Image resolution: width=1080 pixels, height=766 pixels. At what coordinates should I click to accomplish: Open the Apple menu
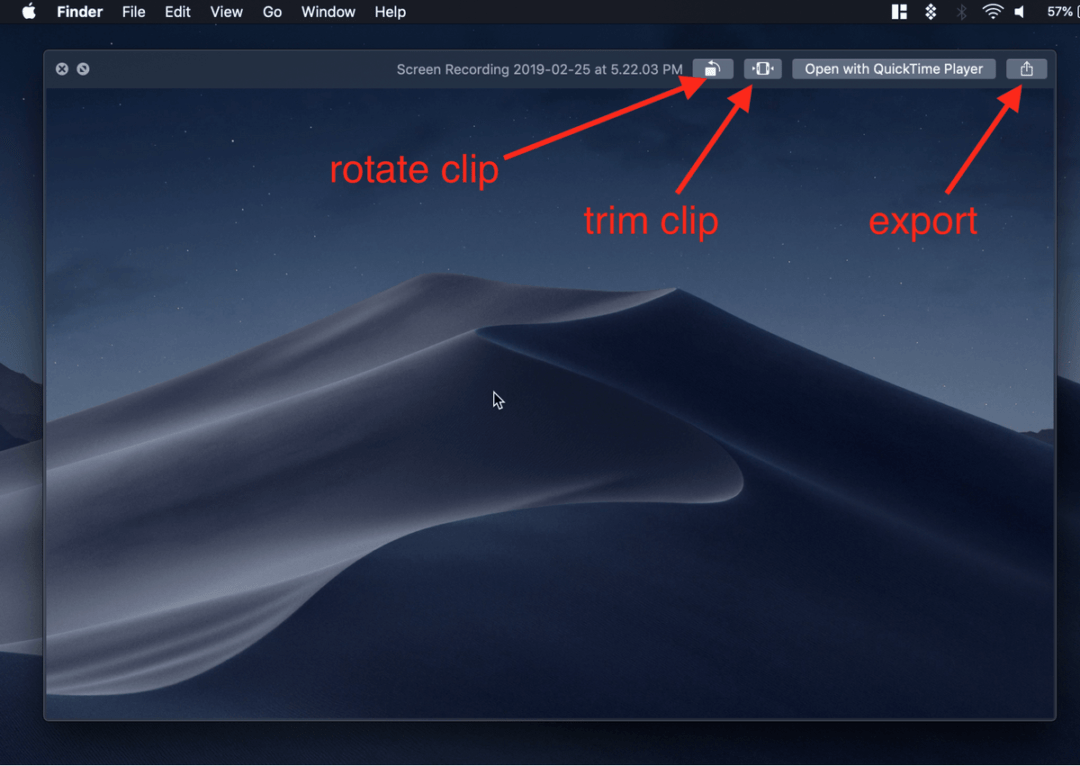[x=27, y=12]
